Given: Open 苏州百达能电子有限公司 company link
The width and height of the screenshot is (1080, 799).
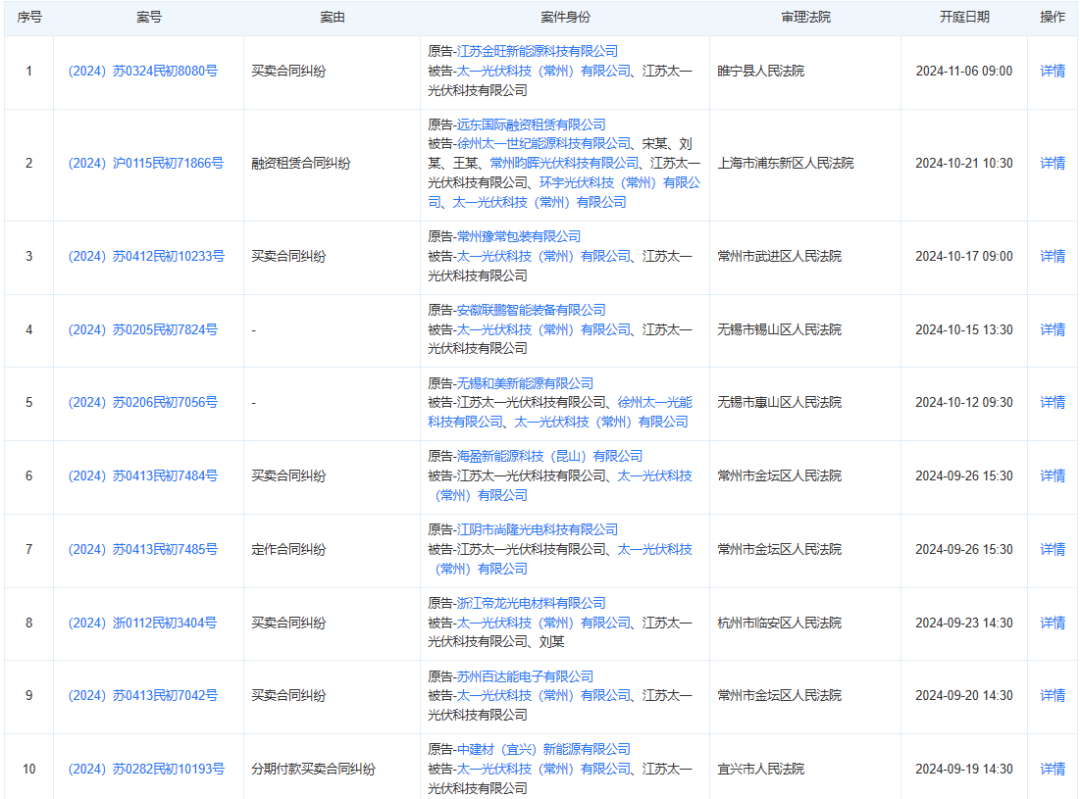Looking at the screenshot, I should pyautogui.click(x=525, y=676).
